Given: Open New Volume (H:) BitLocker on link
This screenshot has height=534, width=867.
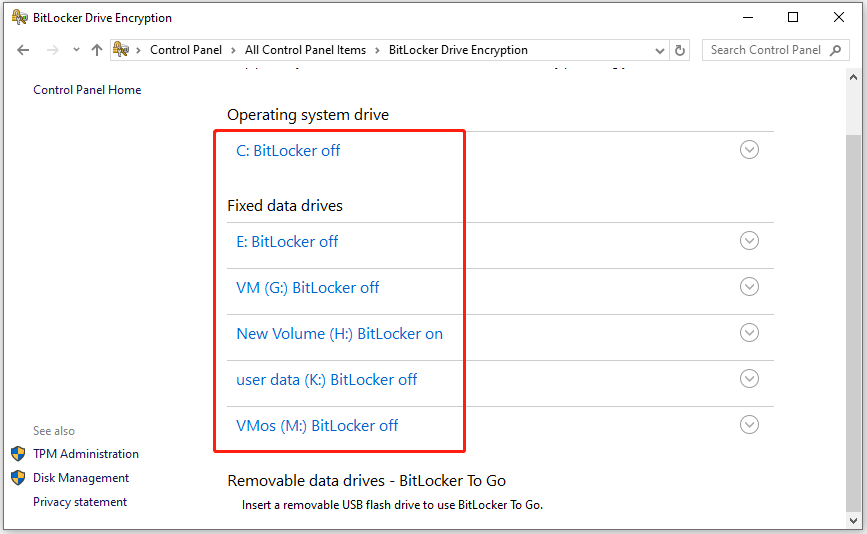Looking at the screenshot, I should click(340, 334).
